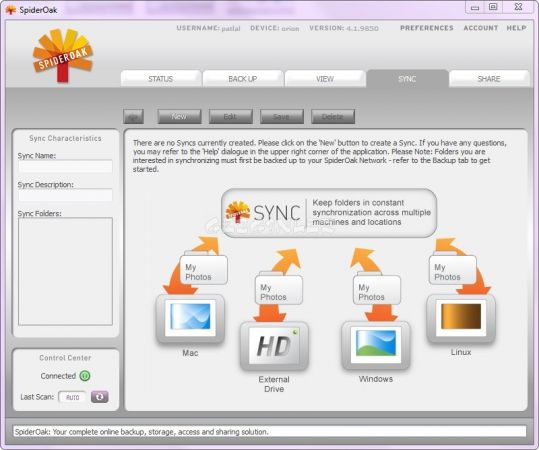This screenshot has height=450, width=539.
Task: Close the SpiderOak window
Action: pyautogui.click(x=518, y=7)
